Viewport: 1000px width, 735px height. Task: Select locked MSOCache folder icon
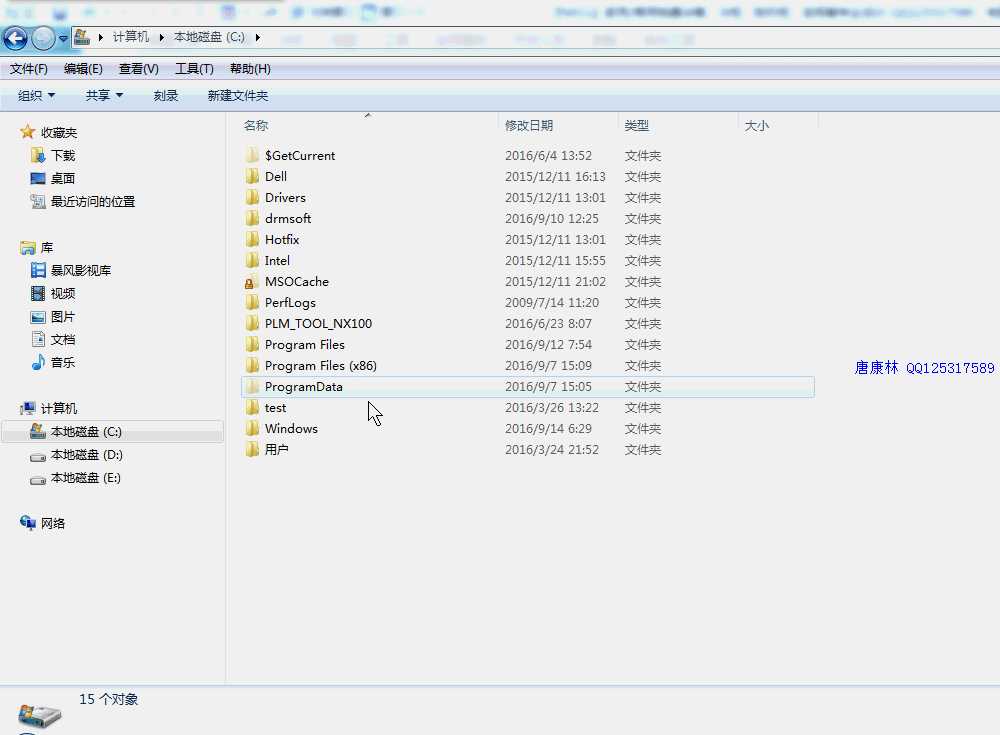point(251,281)
